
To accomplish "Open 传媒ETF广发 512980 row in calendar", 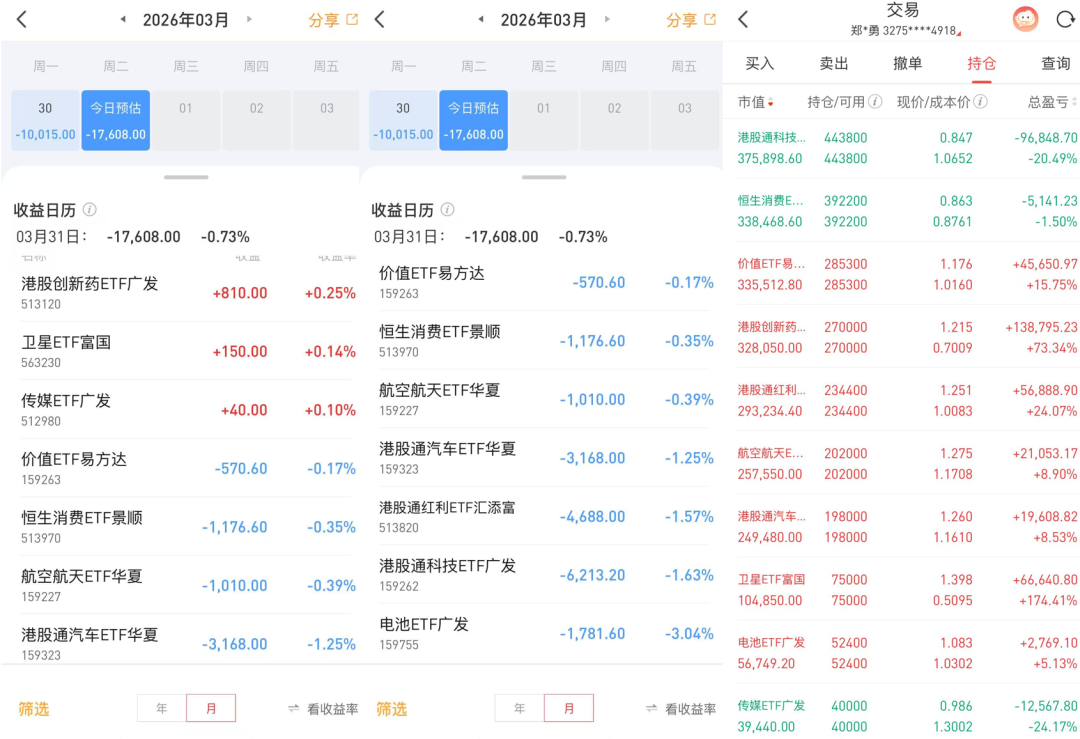I will click(186, 410).
